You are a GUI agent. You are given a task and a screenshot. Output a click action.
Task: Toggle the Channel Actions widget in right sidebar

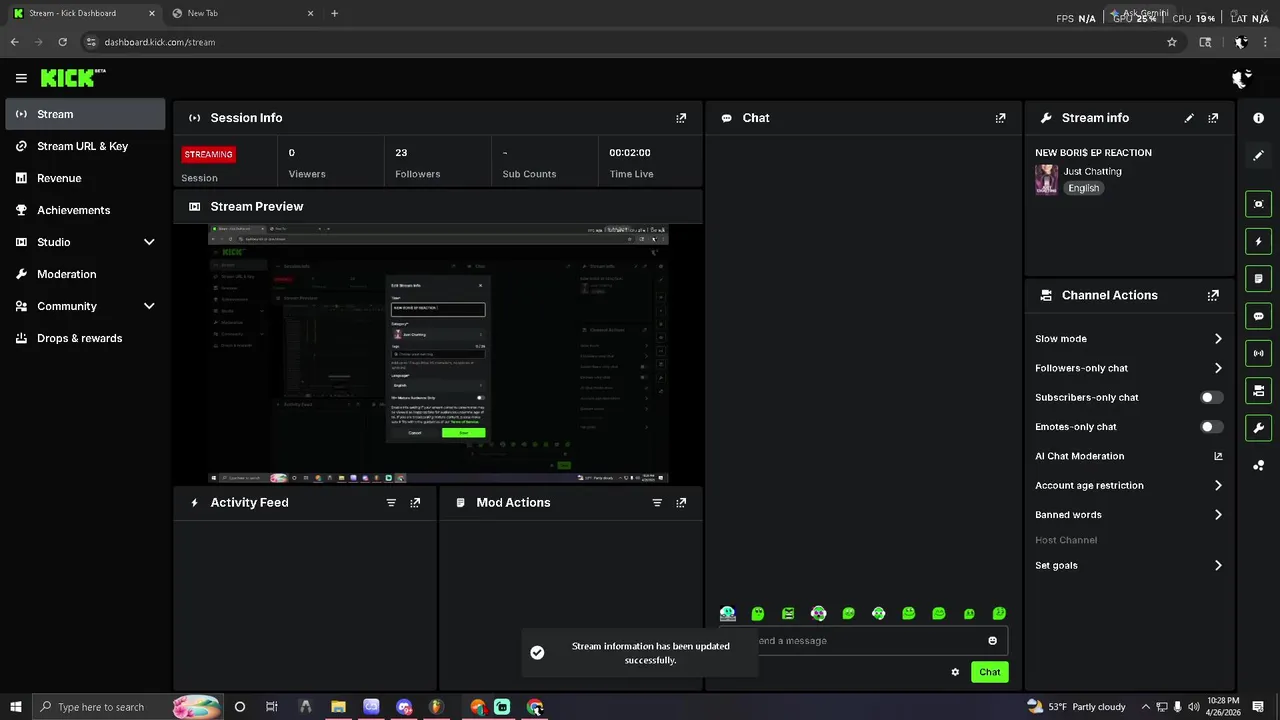1258,390
